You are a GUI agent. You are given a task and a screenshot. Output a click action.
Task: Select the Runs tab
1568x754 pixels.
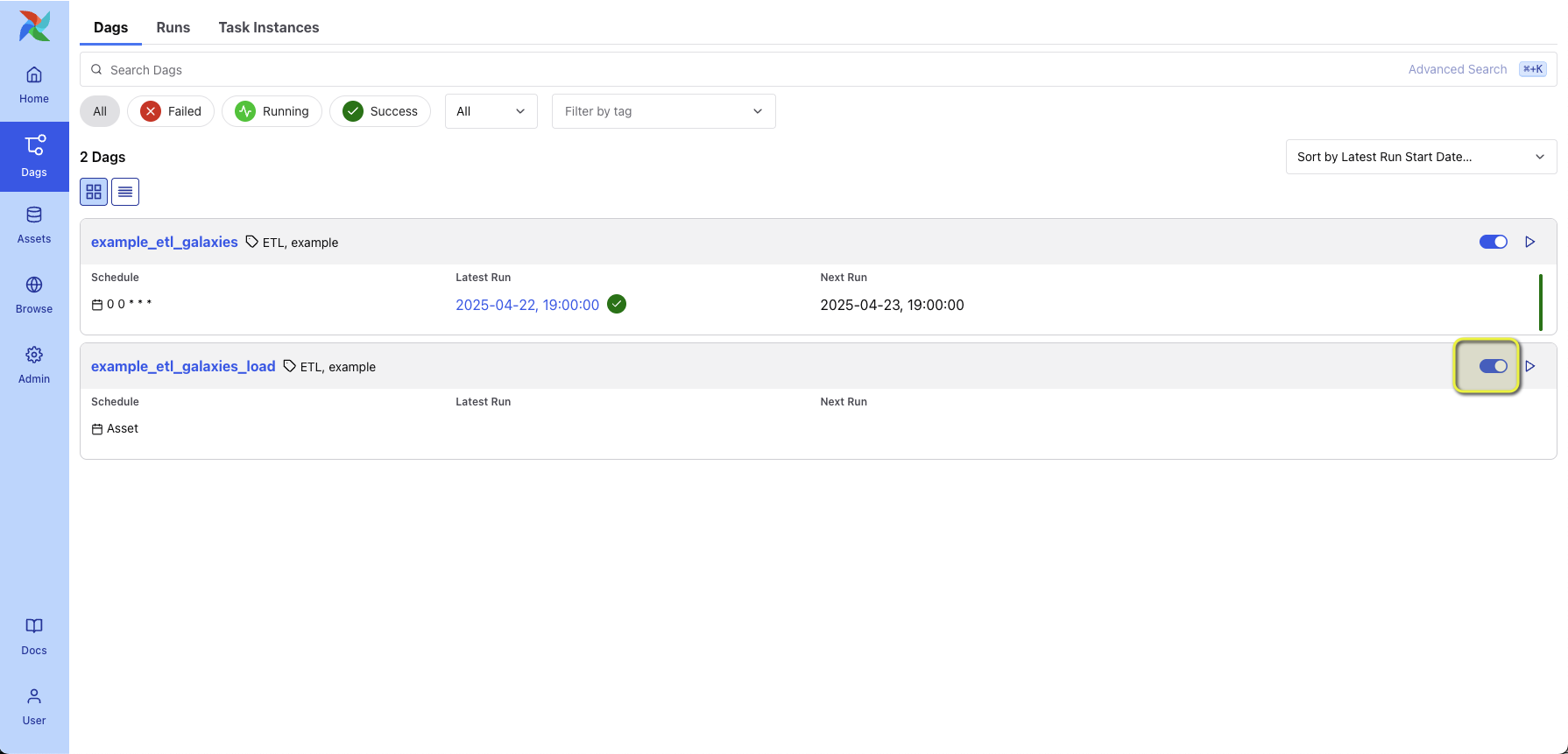173,27
